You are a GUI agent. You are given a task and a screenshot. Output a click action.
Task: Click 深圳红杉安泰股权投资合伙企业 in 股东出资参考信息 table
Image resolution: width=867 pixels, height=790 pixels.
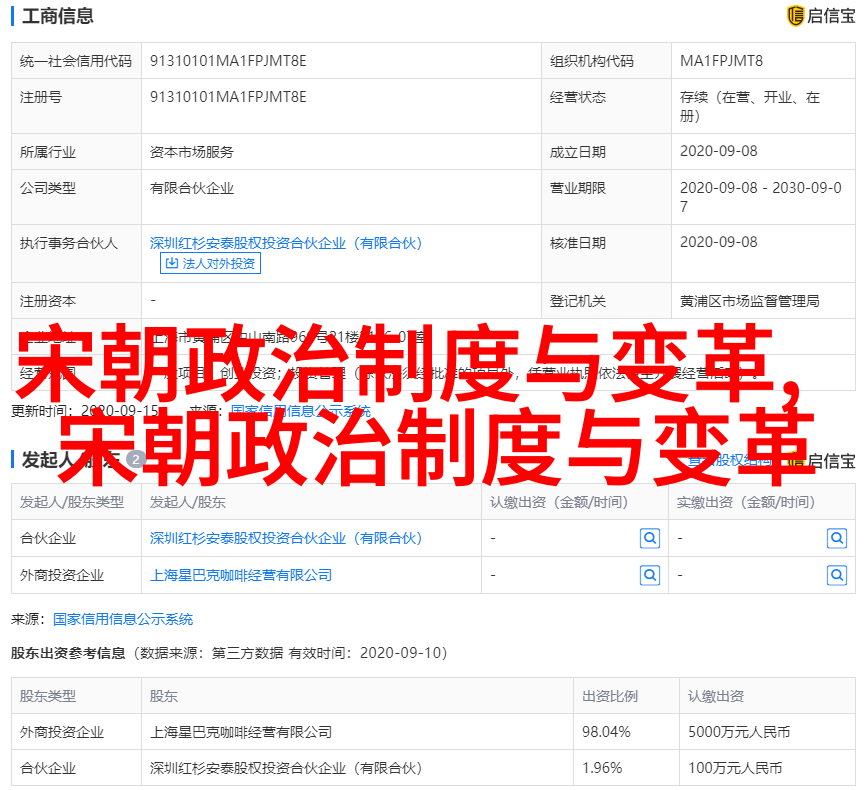[x=286, y=768]
